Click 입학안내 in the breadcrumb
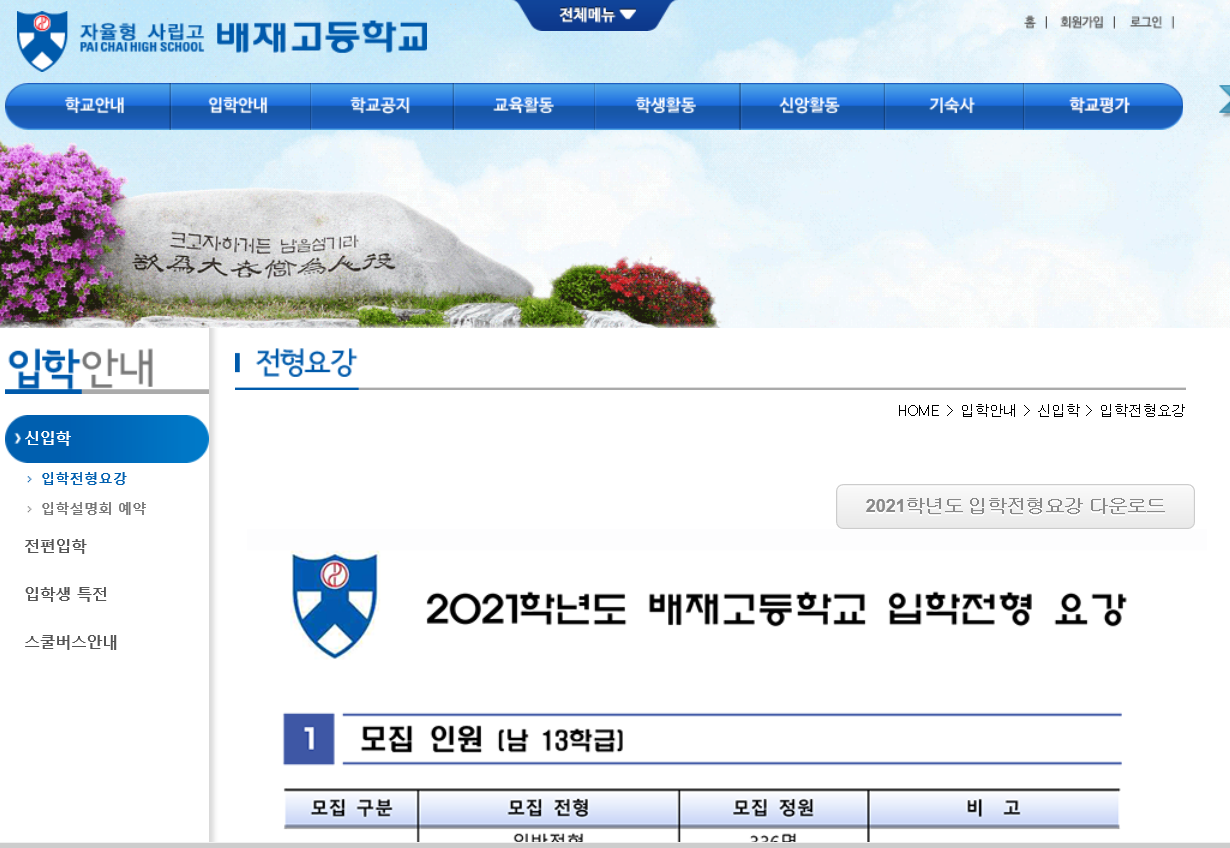The image size is (1230, 848). pos(988,411)
